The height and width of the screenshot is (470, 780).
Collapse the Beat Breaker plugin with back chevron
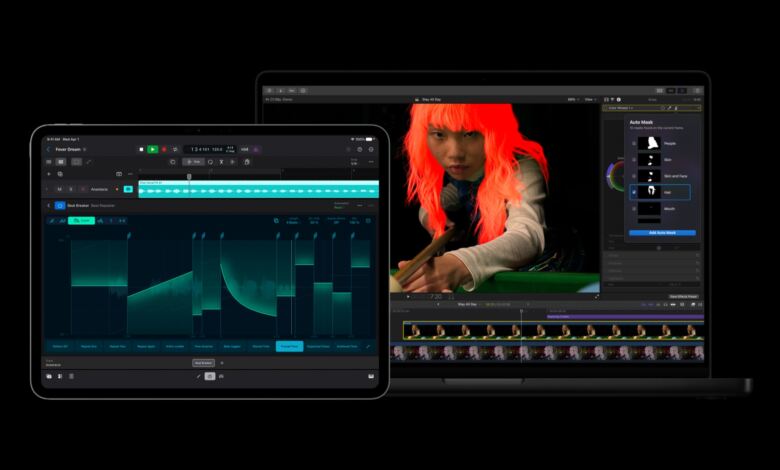pos(48,205)
